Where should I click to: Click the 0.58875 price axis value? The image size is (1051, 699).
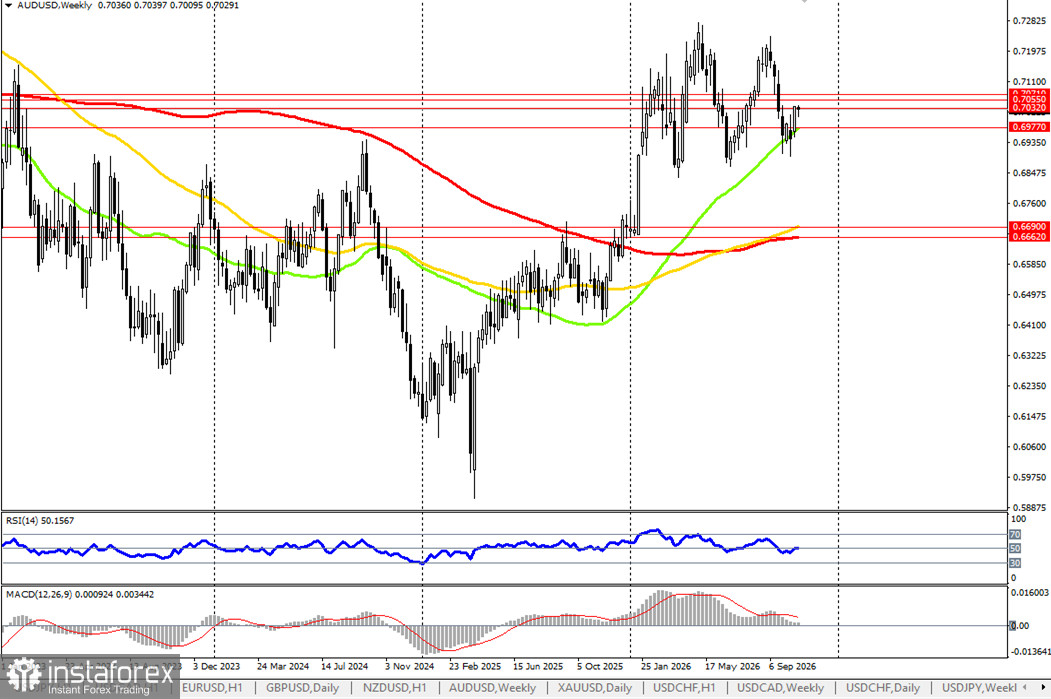1029,508
